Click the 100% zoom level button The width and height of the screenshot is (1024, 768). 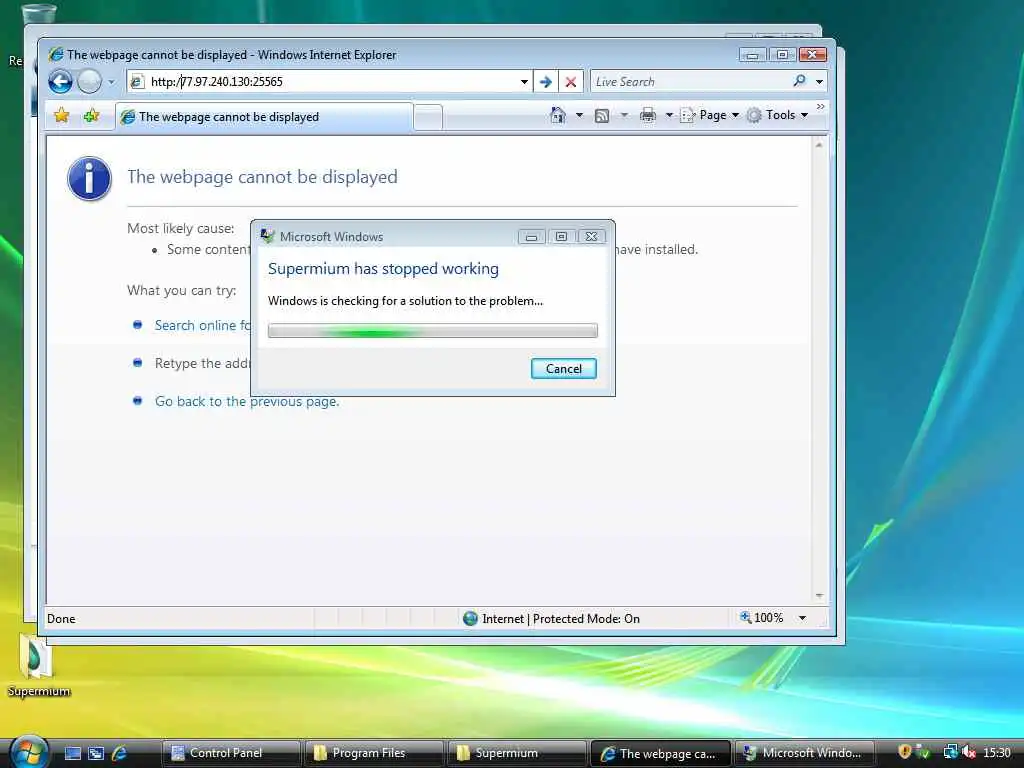click(761, 618)
